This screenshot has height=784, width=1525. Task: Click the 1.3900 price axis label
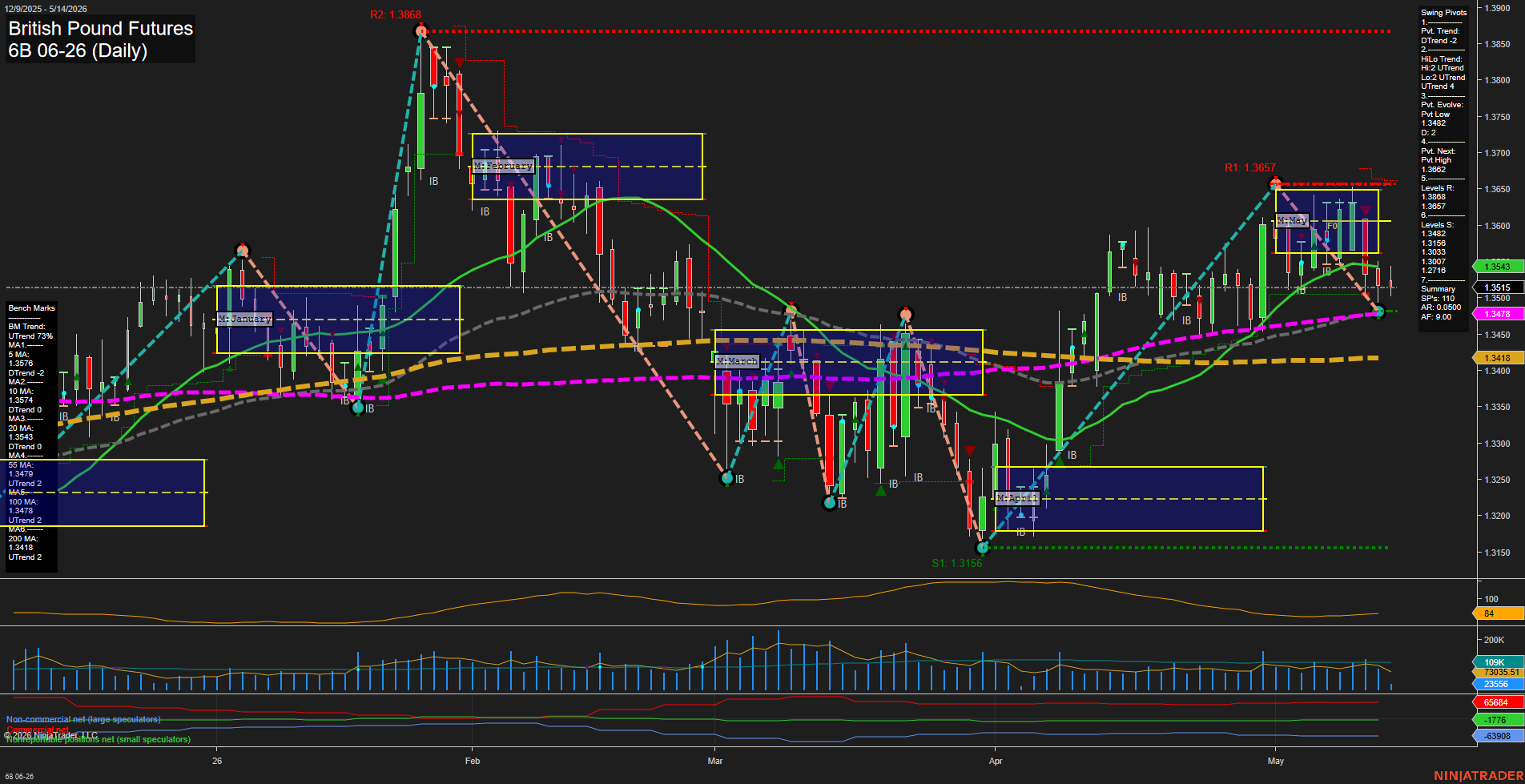click(1498, 8)
